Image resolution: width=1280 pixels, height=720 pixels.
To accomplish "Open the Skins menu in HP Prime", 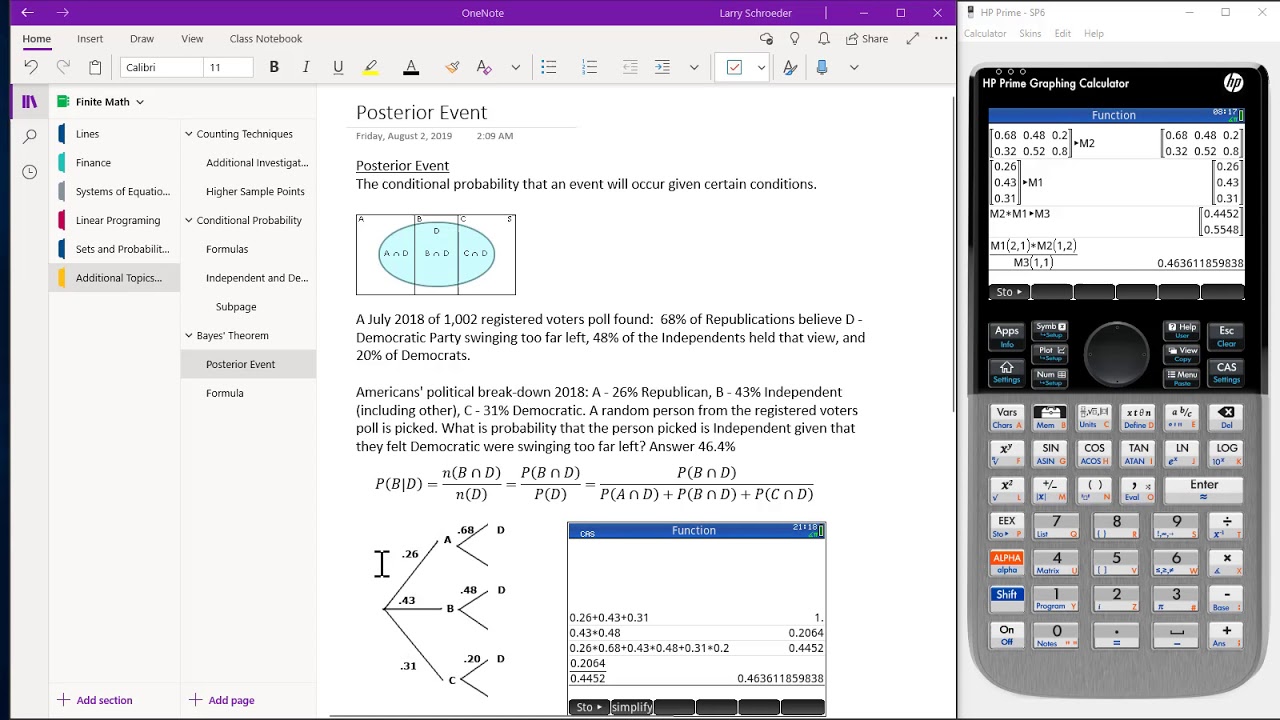I will [1030, 33].
